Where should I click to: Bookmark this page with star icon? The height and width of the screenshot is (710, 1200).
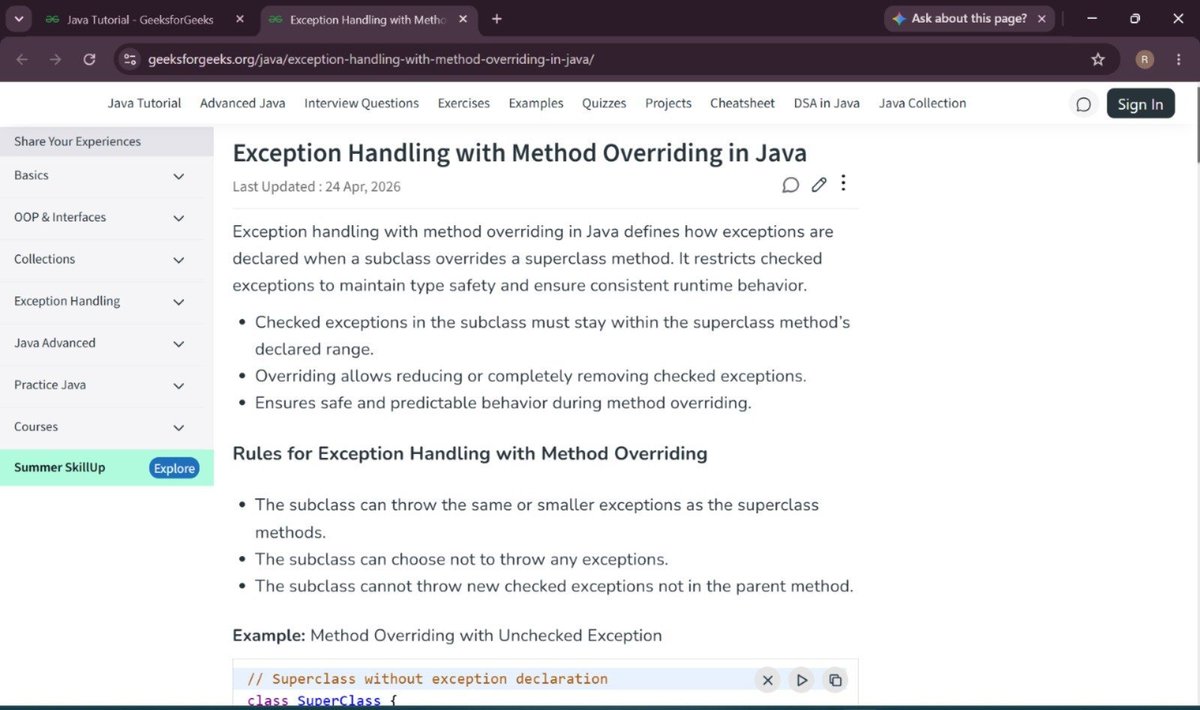[1098, 59]
